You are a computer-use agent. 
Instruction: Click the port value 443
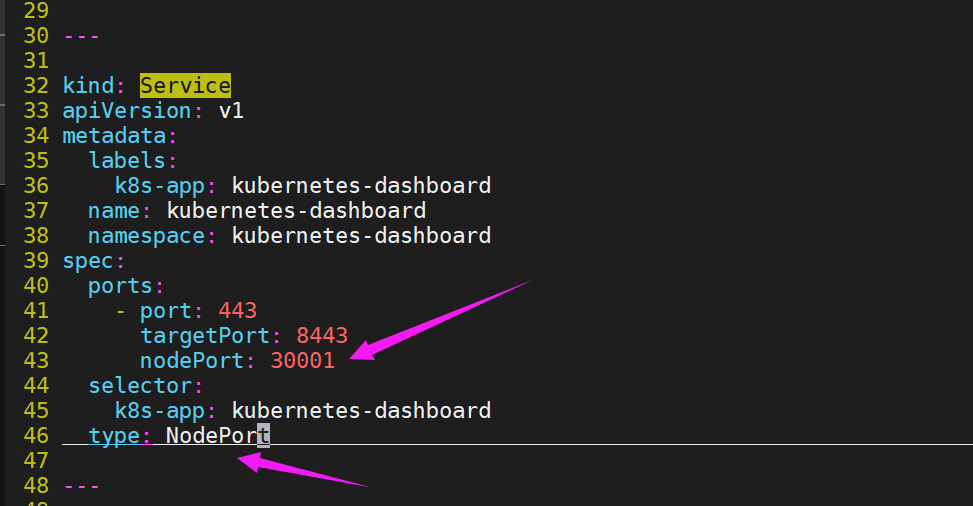point(238,310)
